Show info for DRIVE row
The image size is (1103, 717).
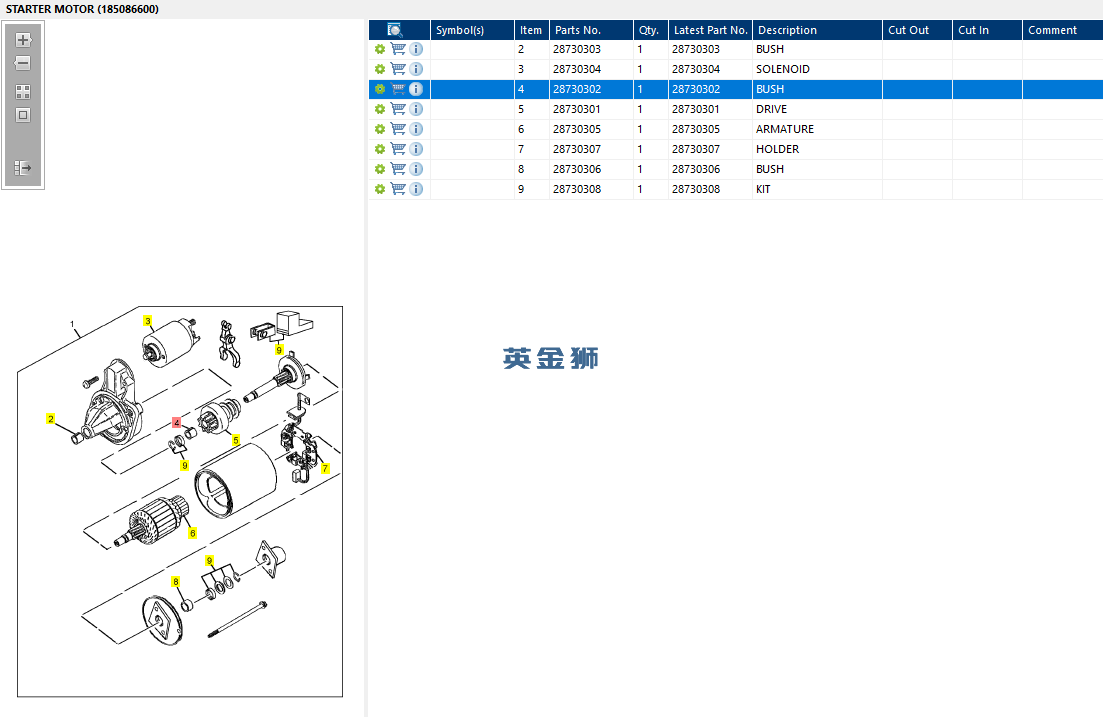pos(416,109)
